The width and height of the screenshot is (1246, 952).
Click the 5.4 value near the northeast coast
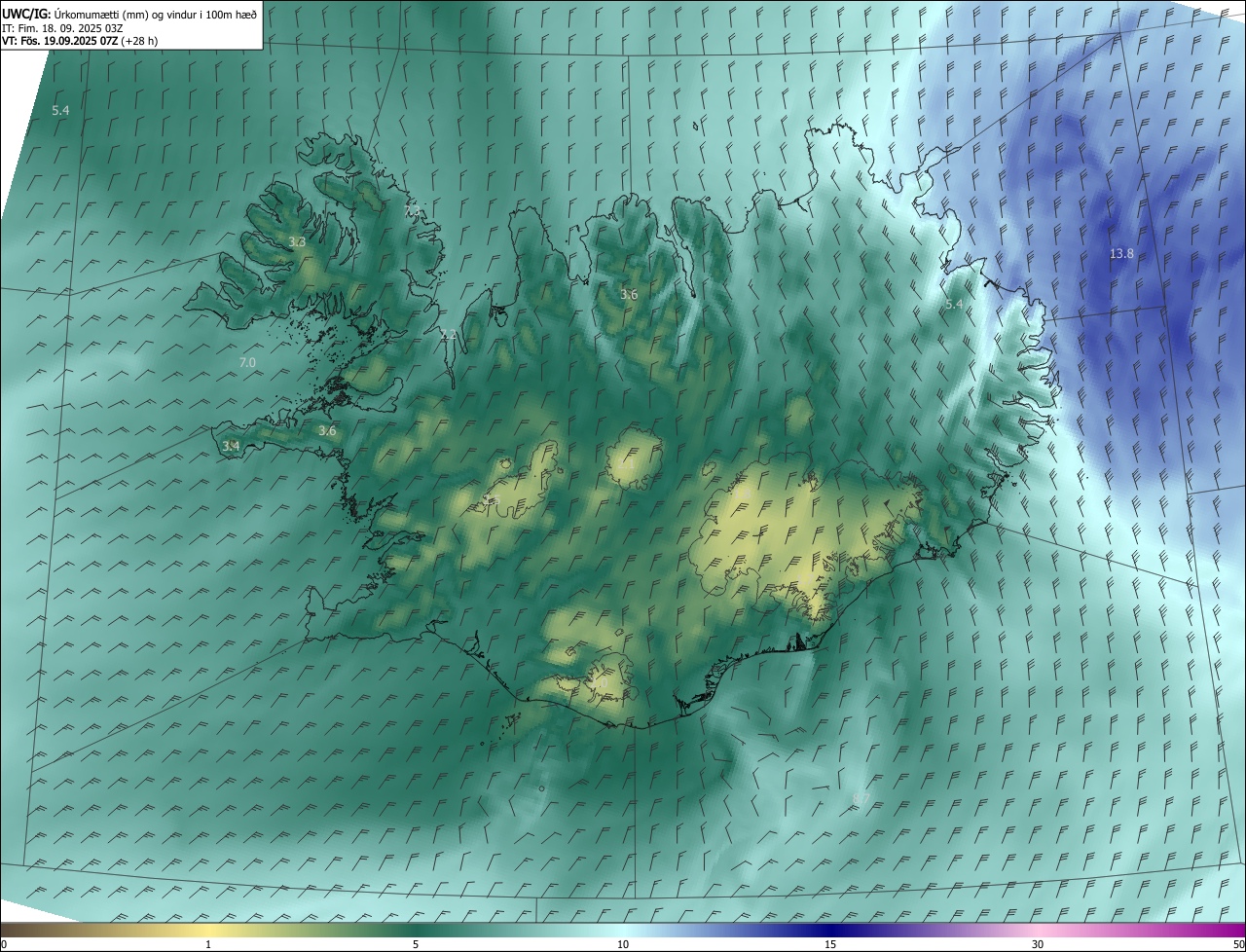pyautogui.click(x=954, y=305)
